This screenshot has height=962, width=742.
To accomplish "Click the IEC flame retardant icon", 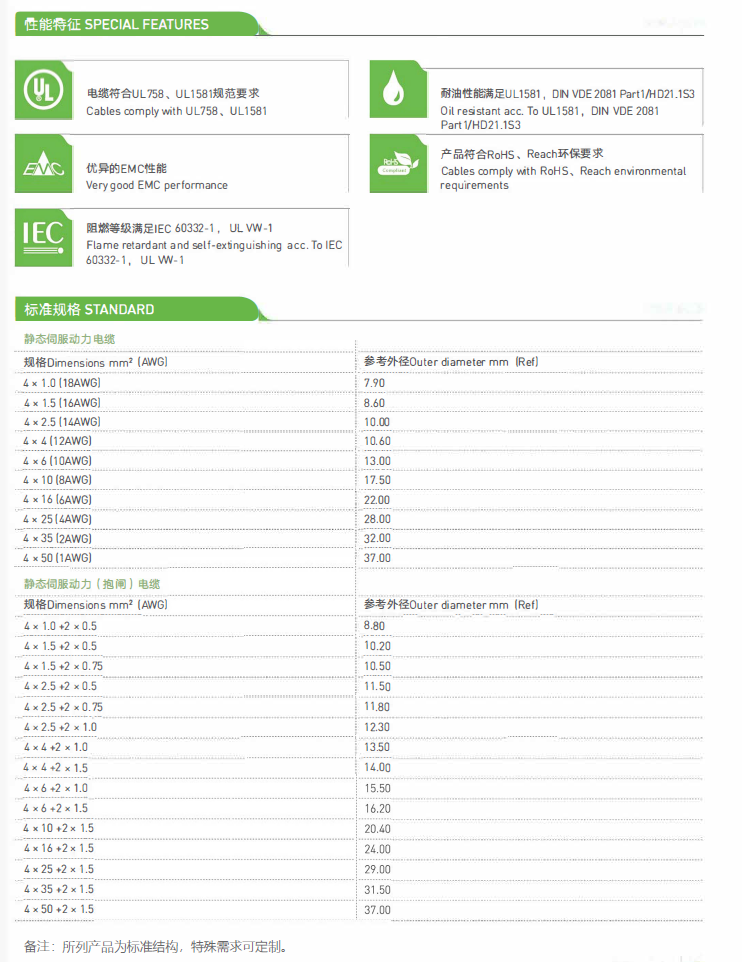I will [44, 237].
